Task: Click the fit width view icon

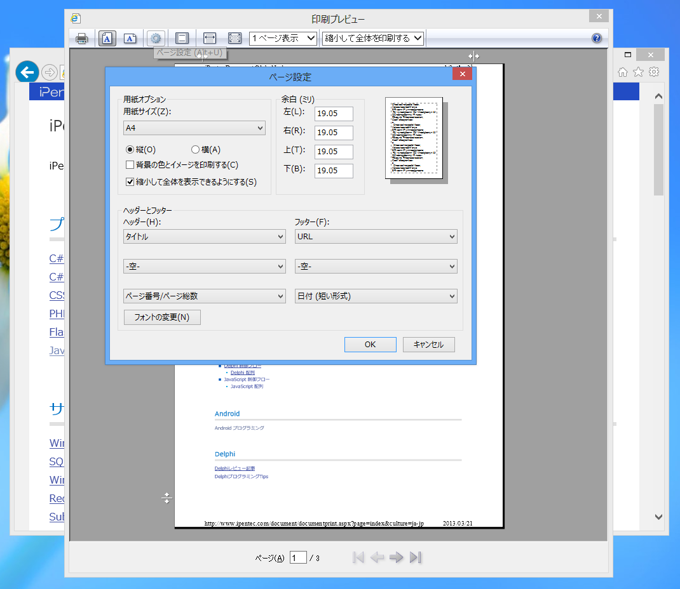Action: (209, 39)
